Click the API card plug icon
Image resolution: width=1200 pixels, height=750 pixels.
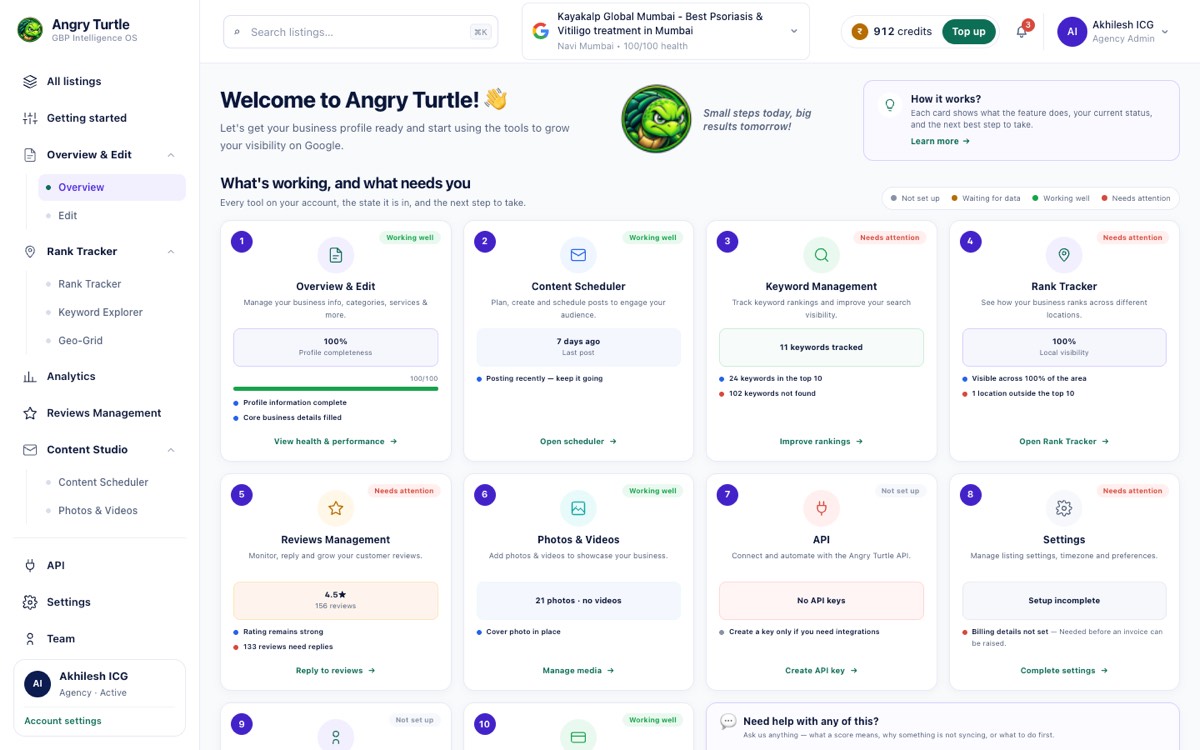821,508
